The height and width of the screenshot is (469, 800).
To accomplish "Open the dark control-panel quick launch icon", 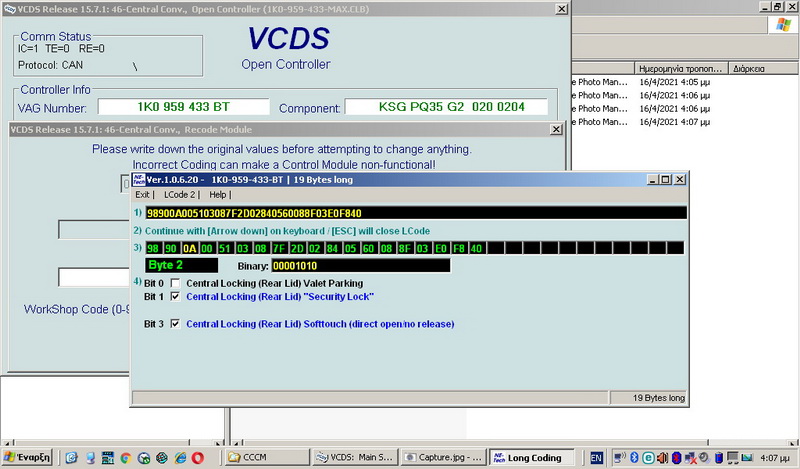I will pos(108,458).
